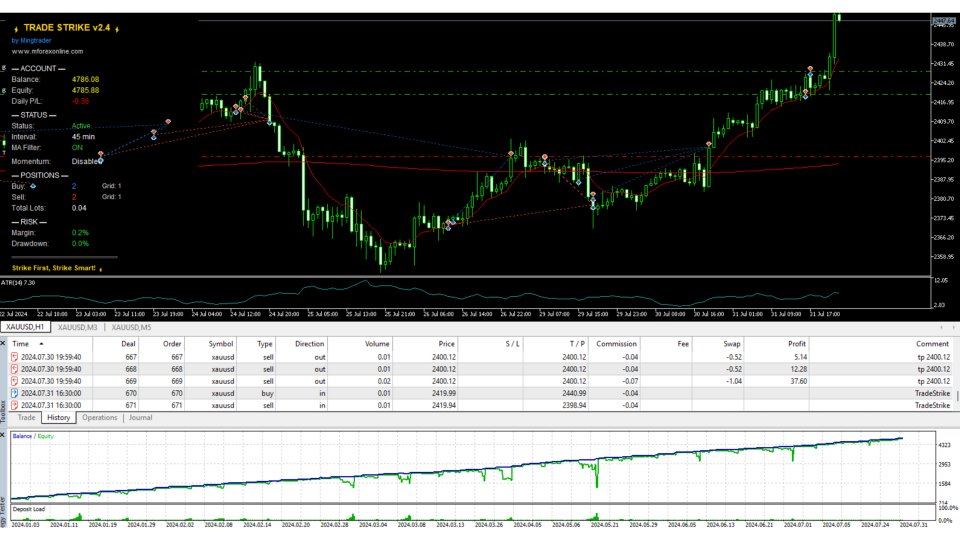Click the history table vertical scrollbar thumb
Viewport: 960px width, 540px height.
click(956, 396)
